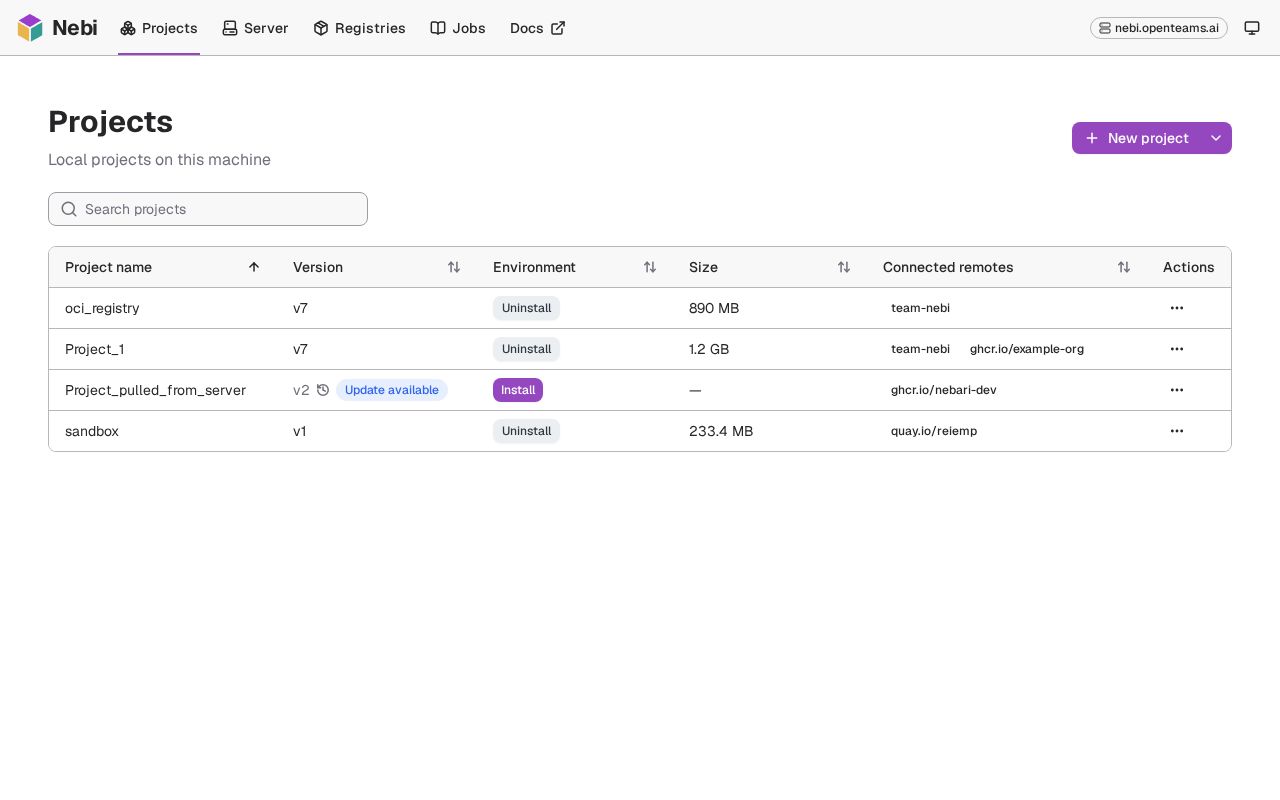Uninstall the Project_1 environment
Screen dimensions: 1280x800
click(x=526, y=349)
